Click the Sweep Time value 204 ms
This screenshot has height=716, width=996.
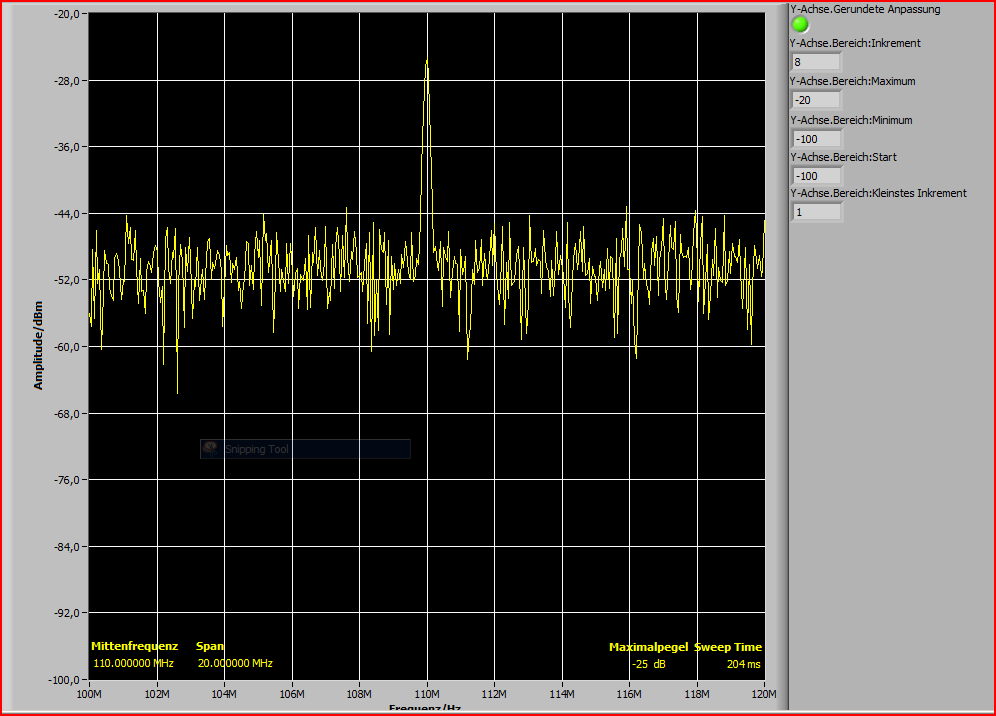(x=743, y=664)
